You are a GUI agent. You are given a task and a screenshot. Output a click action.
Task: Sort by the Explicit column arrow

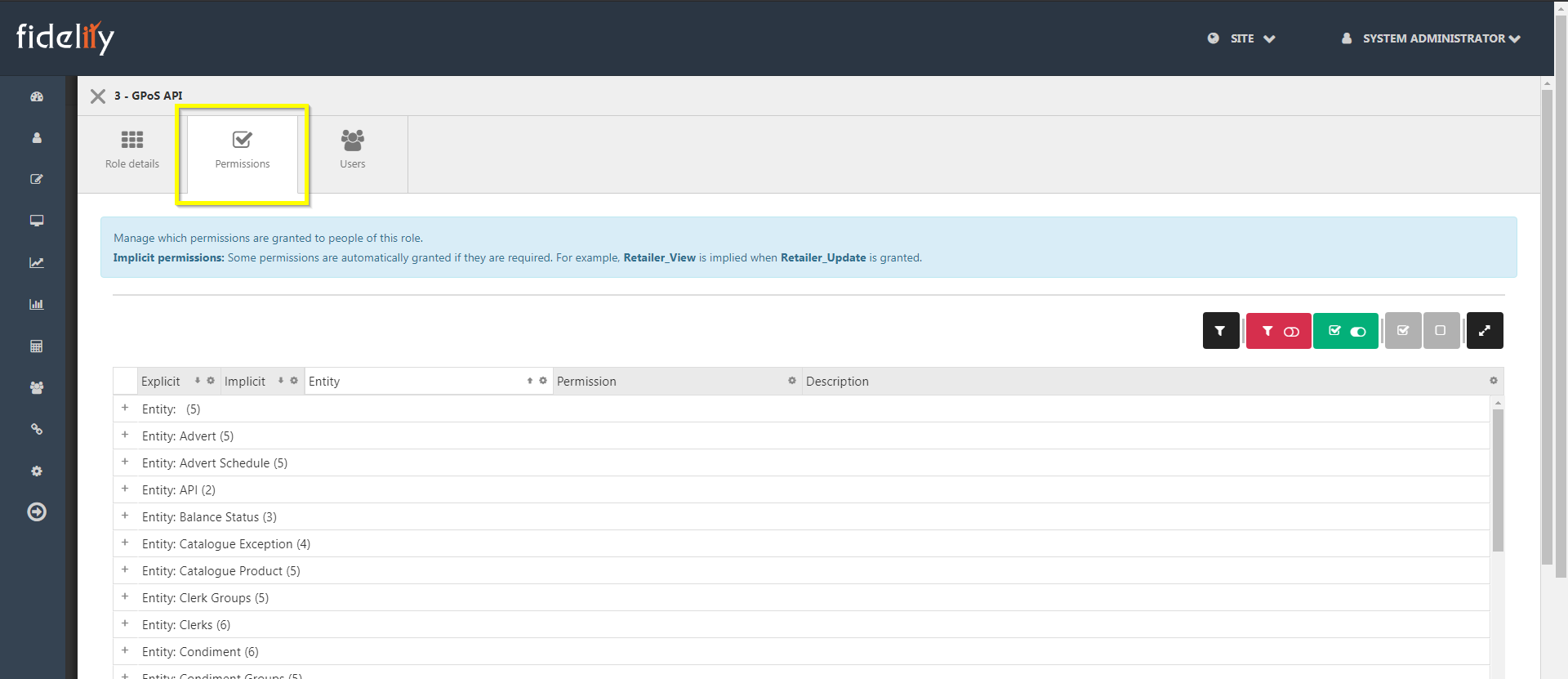198,381
